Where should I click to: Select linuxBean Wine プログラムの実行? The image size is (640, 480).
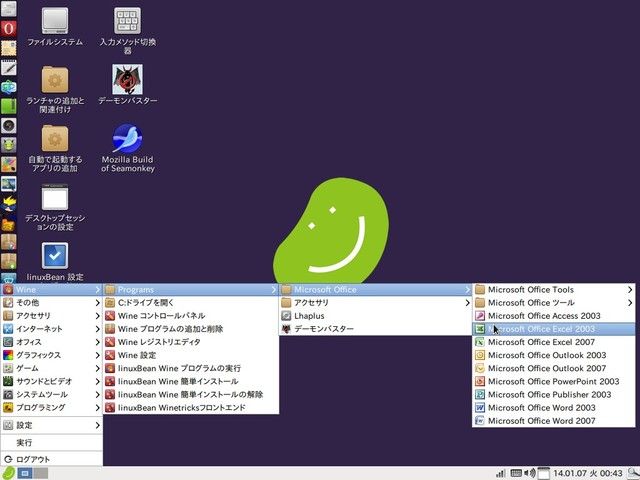(x=191, y=368)
